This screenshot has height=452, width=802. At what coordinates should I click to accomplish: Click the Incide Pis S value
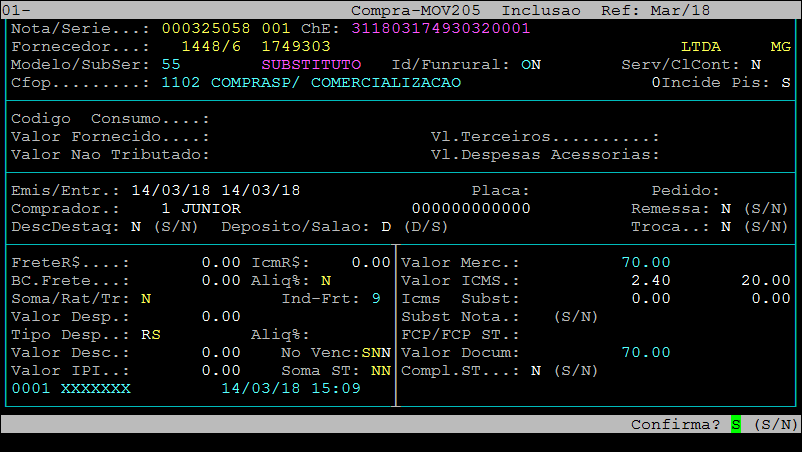pos(786,82)
